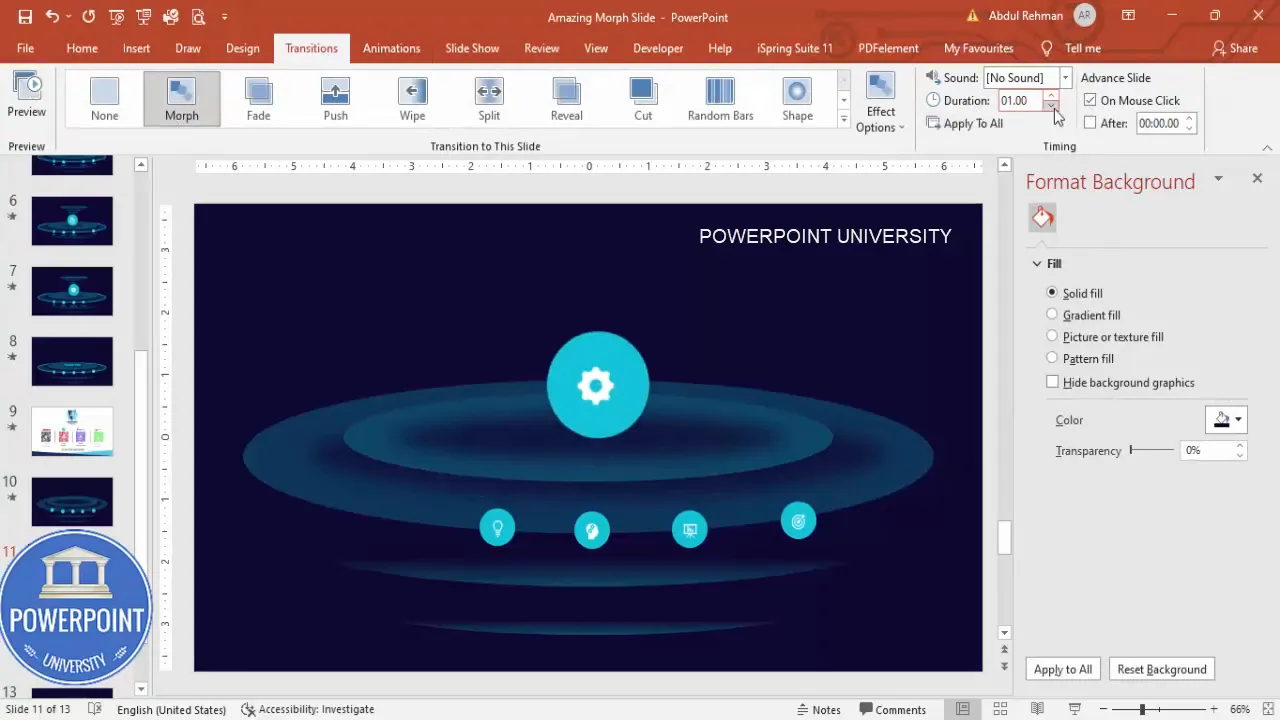The image size is (1280, 720).
Task: Open the Design tab
Action: click(x=243, y=48)
